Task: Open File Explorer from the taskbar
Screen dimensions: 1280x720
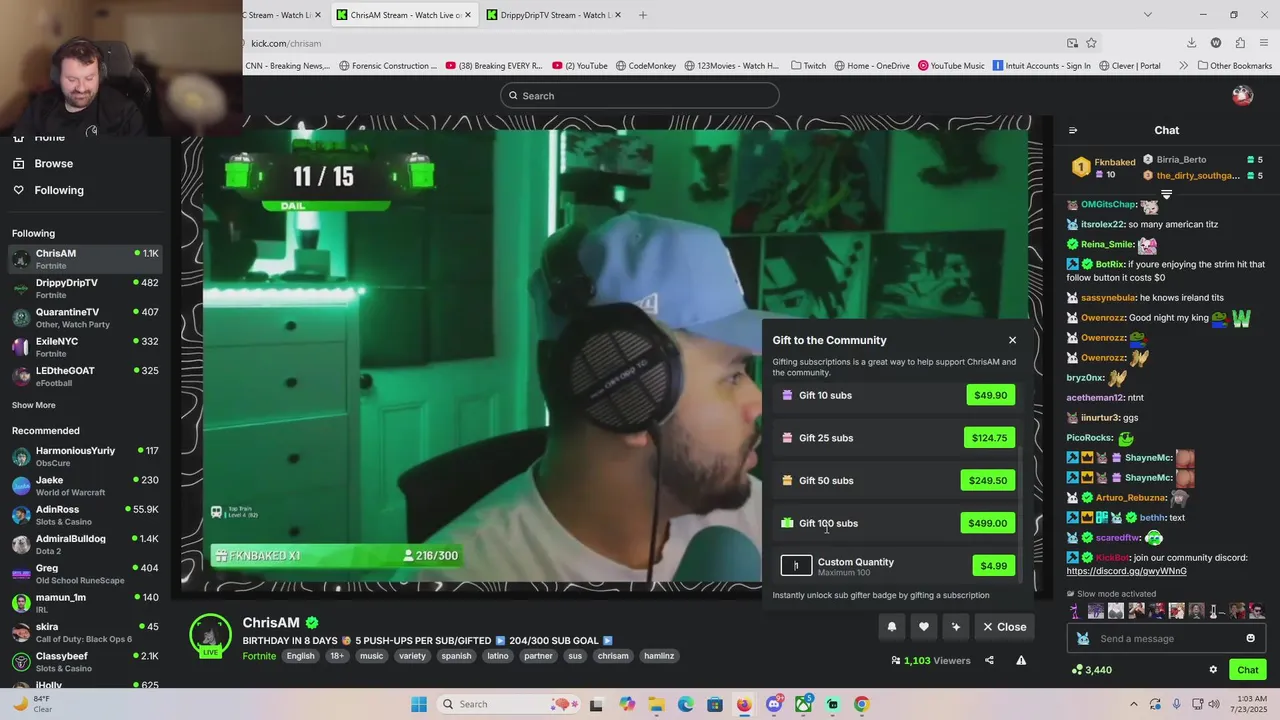Action: (656, 704)
